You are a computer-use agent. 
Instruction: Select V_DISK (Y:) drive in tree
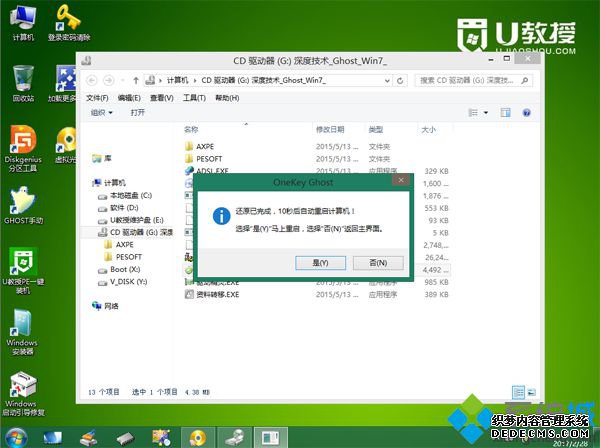point(122,282)
